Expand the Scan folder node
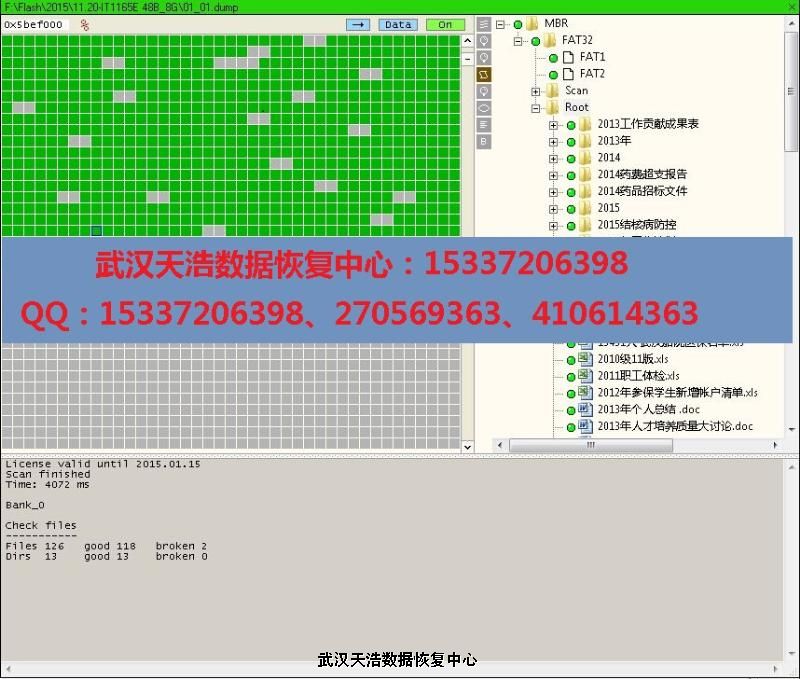 point(536,91)
